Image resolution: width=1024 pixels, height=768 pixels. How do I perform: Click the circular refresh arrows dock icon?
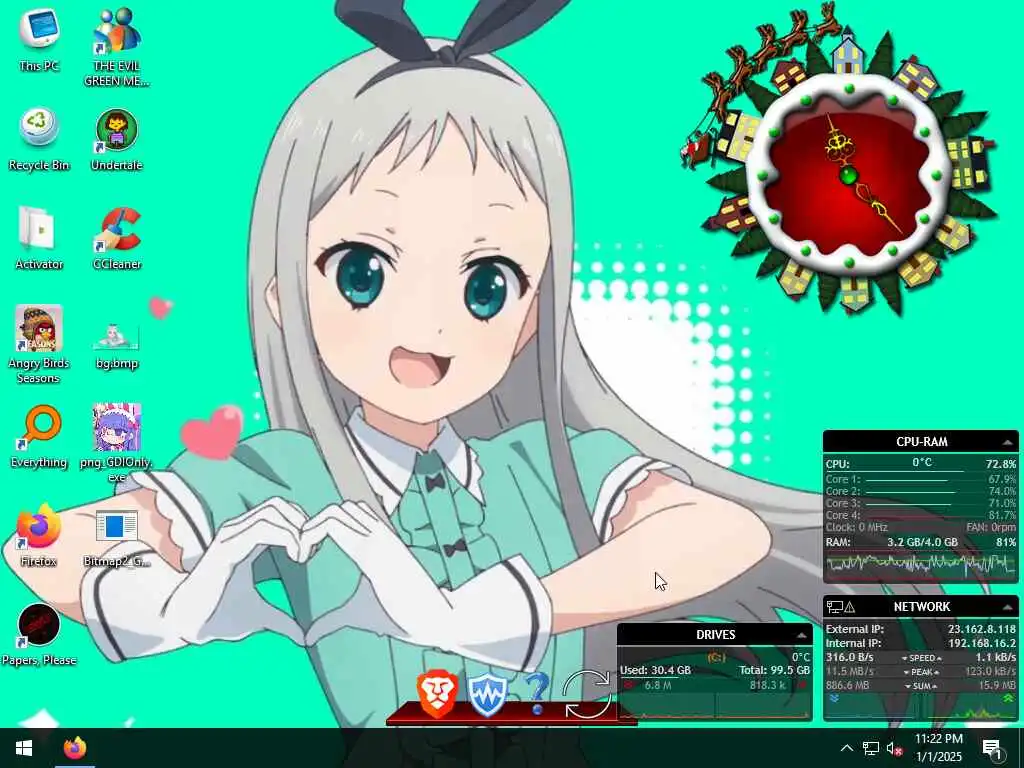point(587,694)
